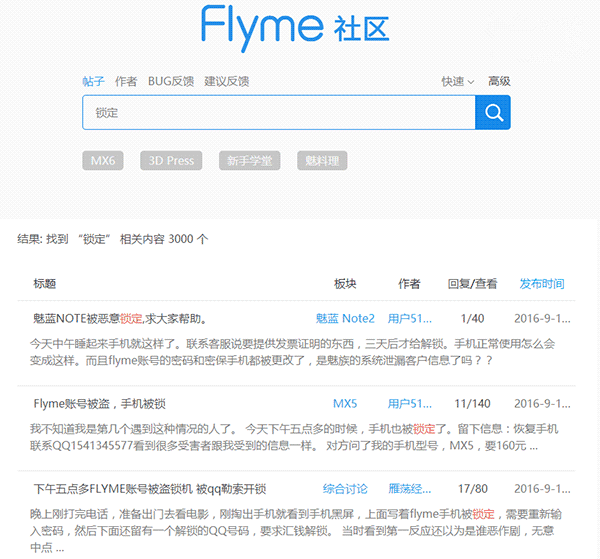Click the 新手学堂 keyword tag
The image size is (600, 559).
coord(249,160)
